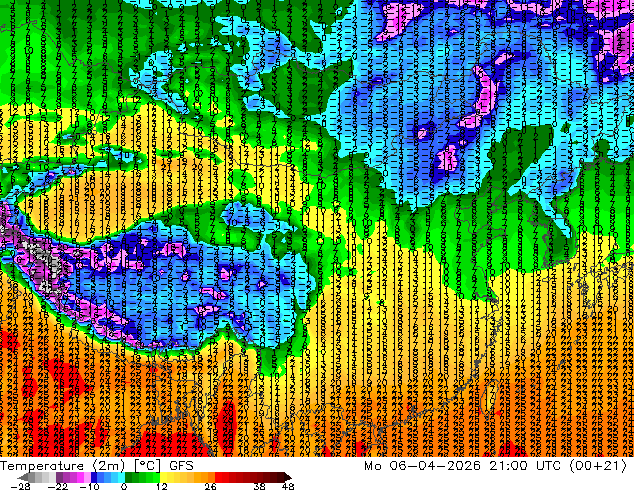Screen dimensions: 634x490
Task: Click the '(00+21)' forecast offset text
Action: [598, 466]
